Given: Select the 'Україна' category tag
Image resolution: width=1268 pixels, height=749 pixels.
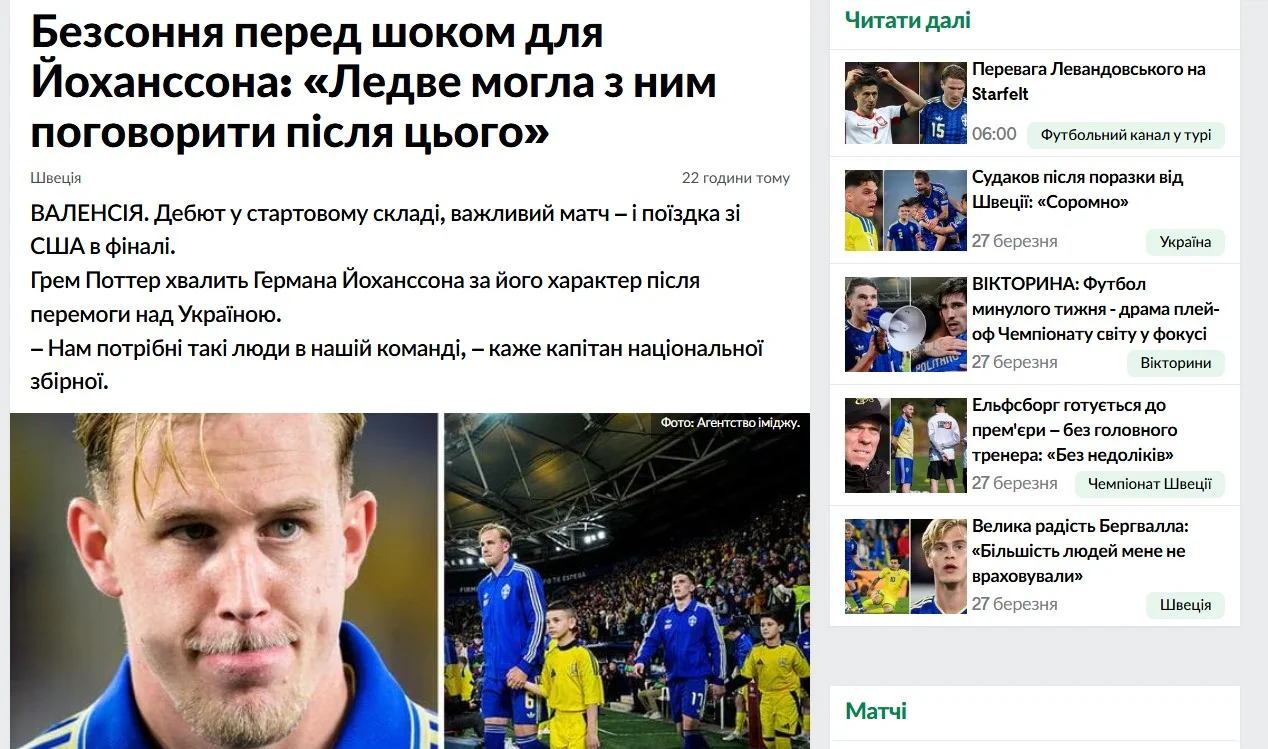Looking at the screenshot, I should pyautogui.click(x=1185, y=242).
